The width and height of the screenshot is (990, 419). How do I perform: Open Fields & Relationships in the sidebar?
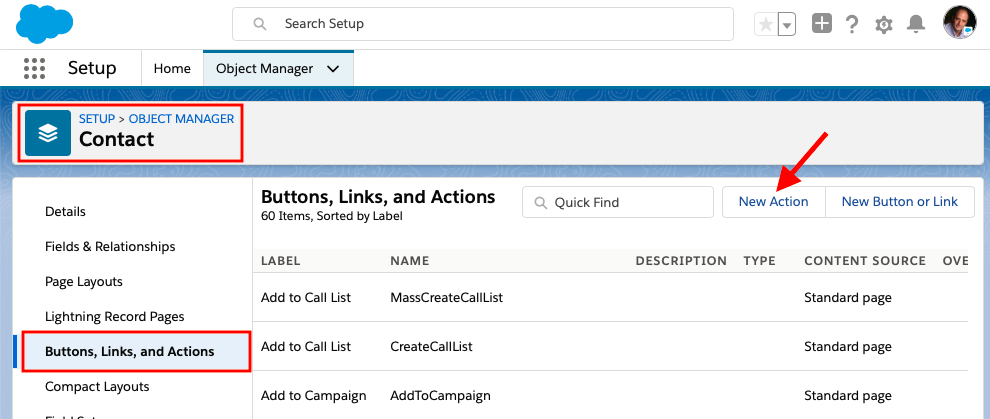point(110,247)
